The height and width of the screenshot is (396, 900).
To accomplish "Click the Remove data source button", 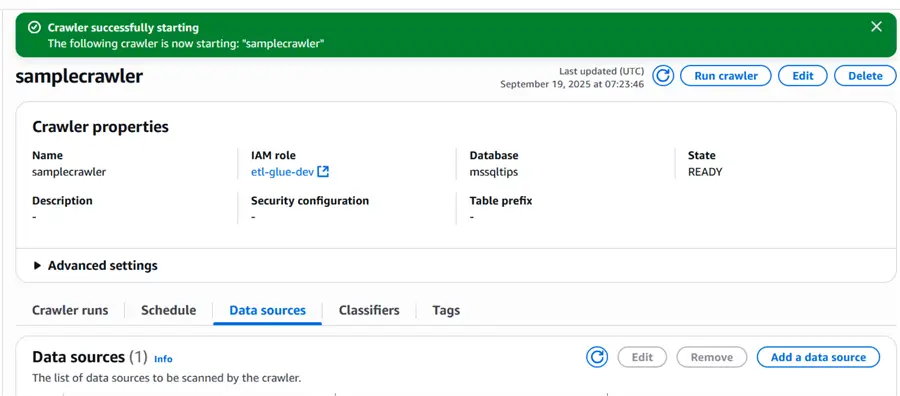I will (x=712, y=357).
